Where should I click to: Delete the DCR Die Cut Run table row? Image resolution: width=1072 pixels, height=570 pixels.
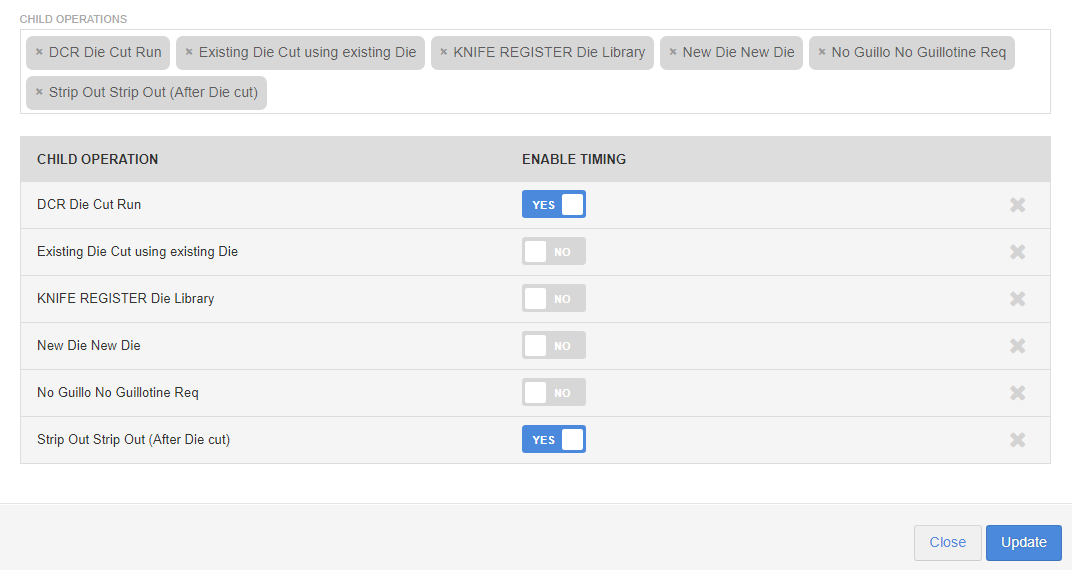pos(1017,204)
